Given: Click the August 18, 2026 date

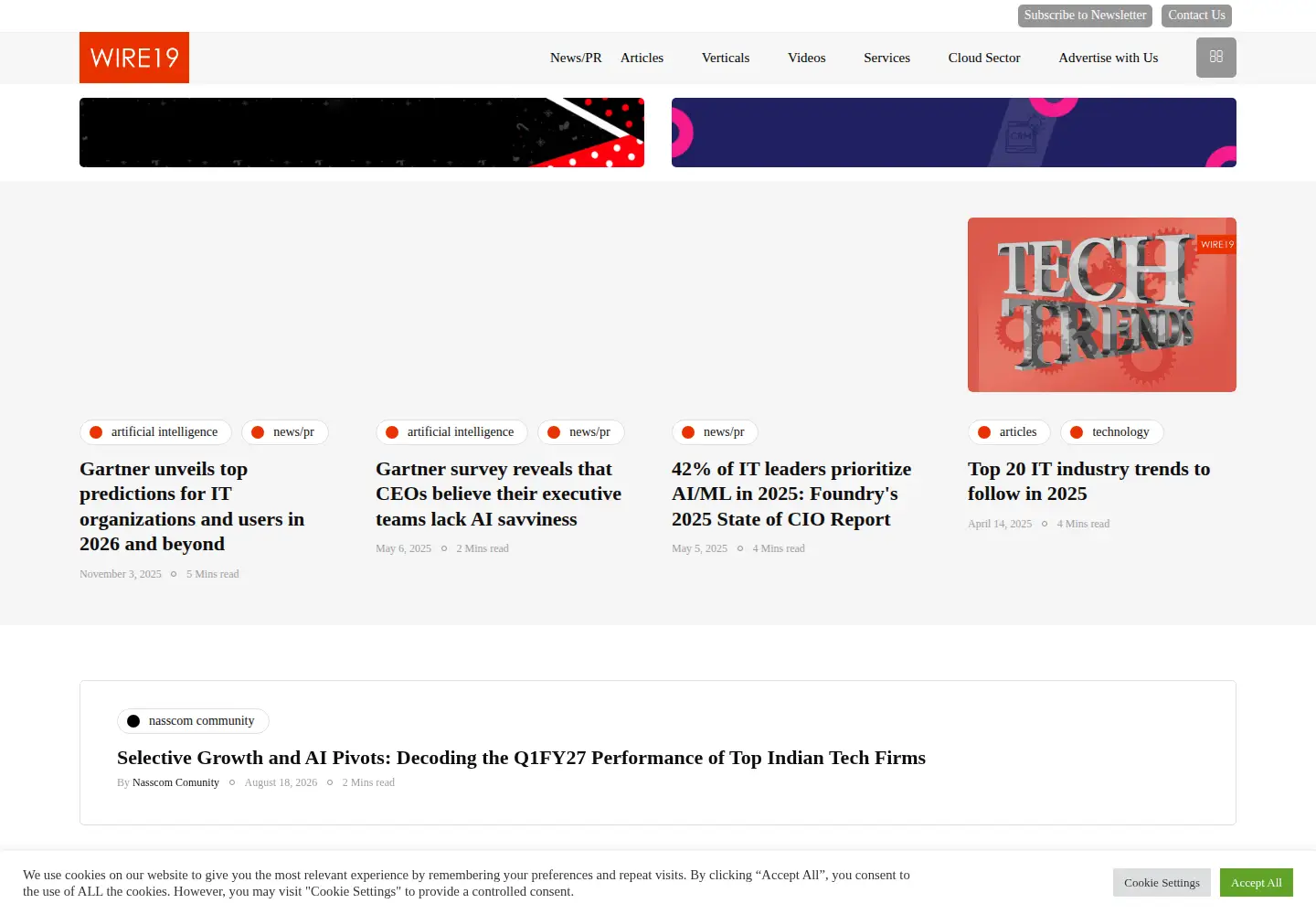Looking at the screenshot, I should point(281,782).
